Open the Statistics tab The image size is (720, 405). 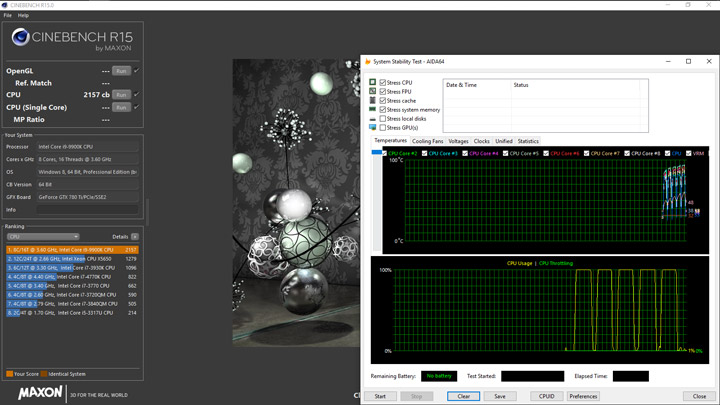tap(528, 141)
